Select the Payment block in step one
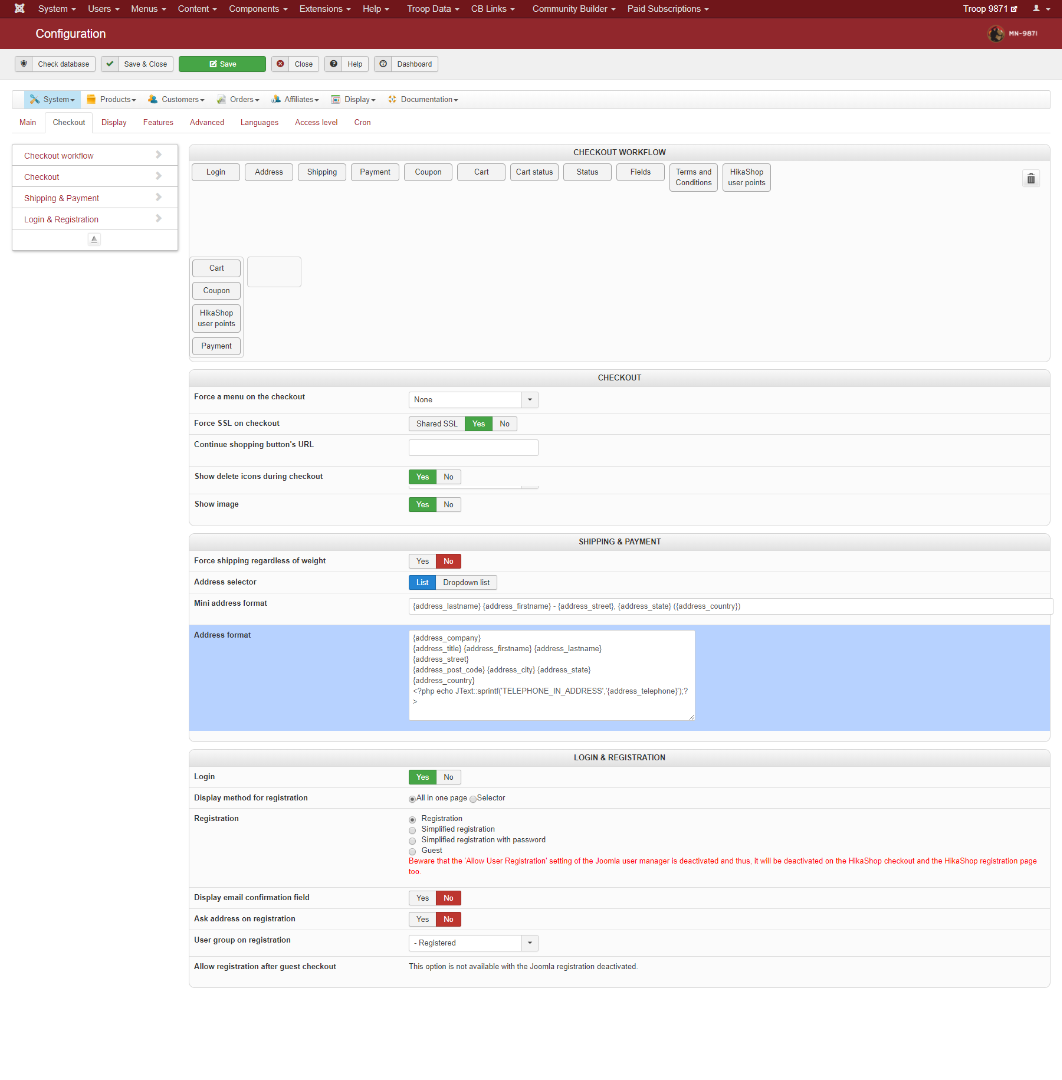Screen dimensions: 1062x1080 216,346
